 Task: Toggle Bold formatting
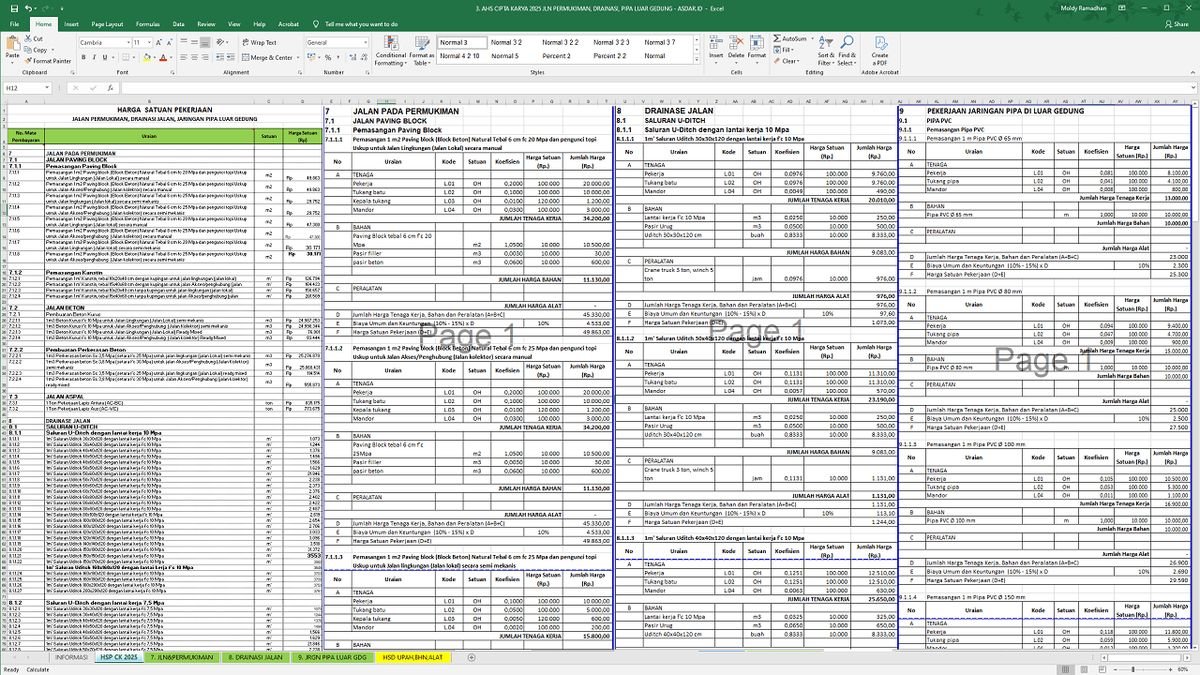click(x=82, y=58)
